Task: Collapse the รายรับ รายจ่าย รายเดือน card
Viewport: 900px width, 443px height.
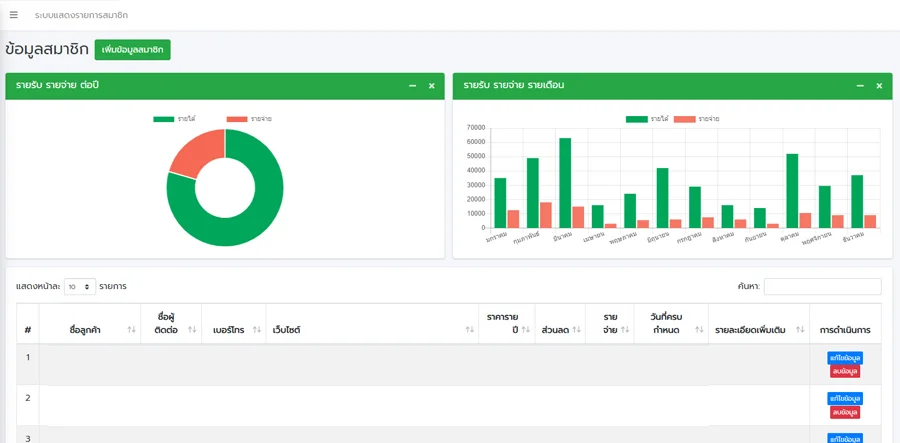Action: click(x=860, y=86)
